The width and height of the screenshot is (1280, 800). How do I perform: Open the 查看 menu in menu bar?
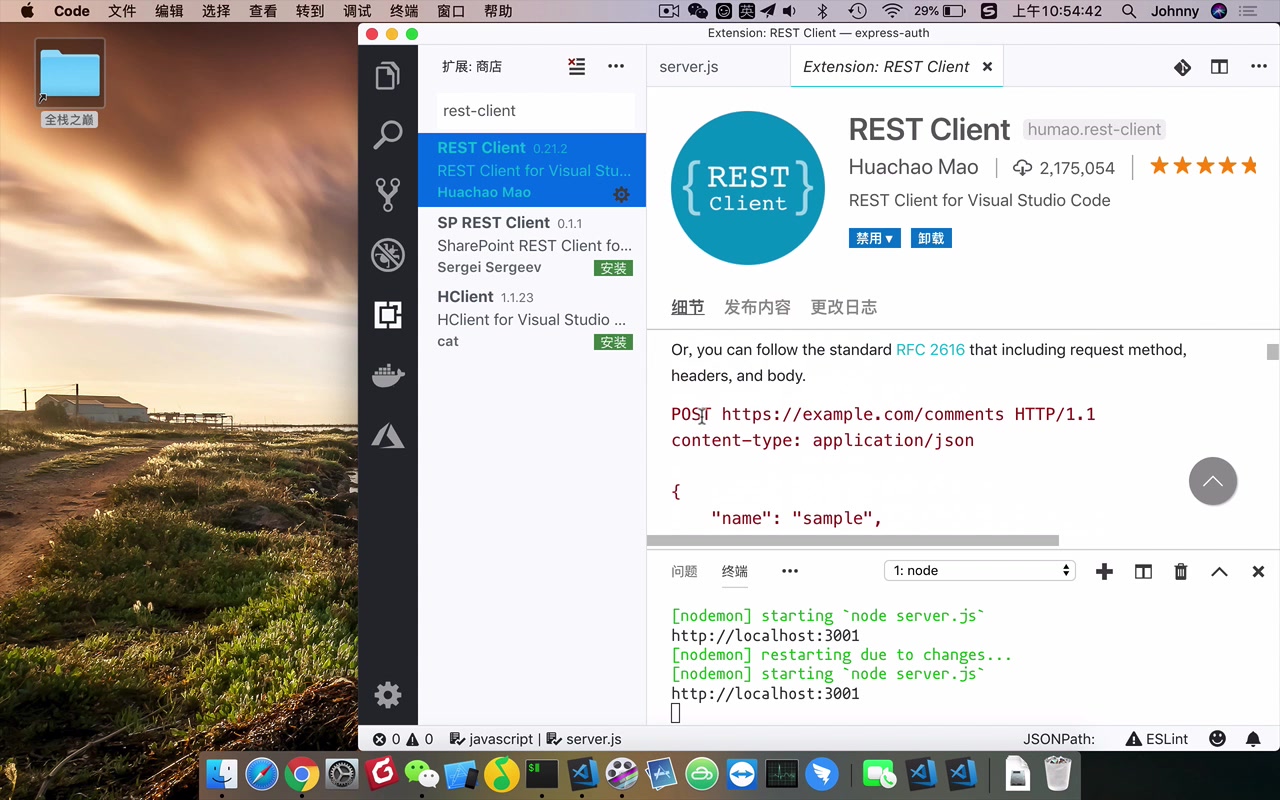tap(263, 11)
